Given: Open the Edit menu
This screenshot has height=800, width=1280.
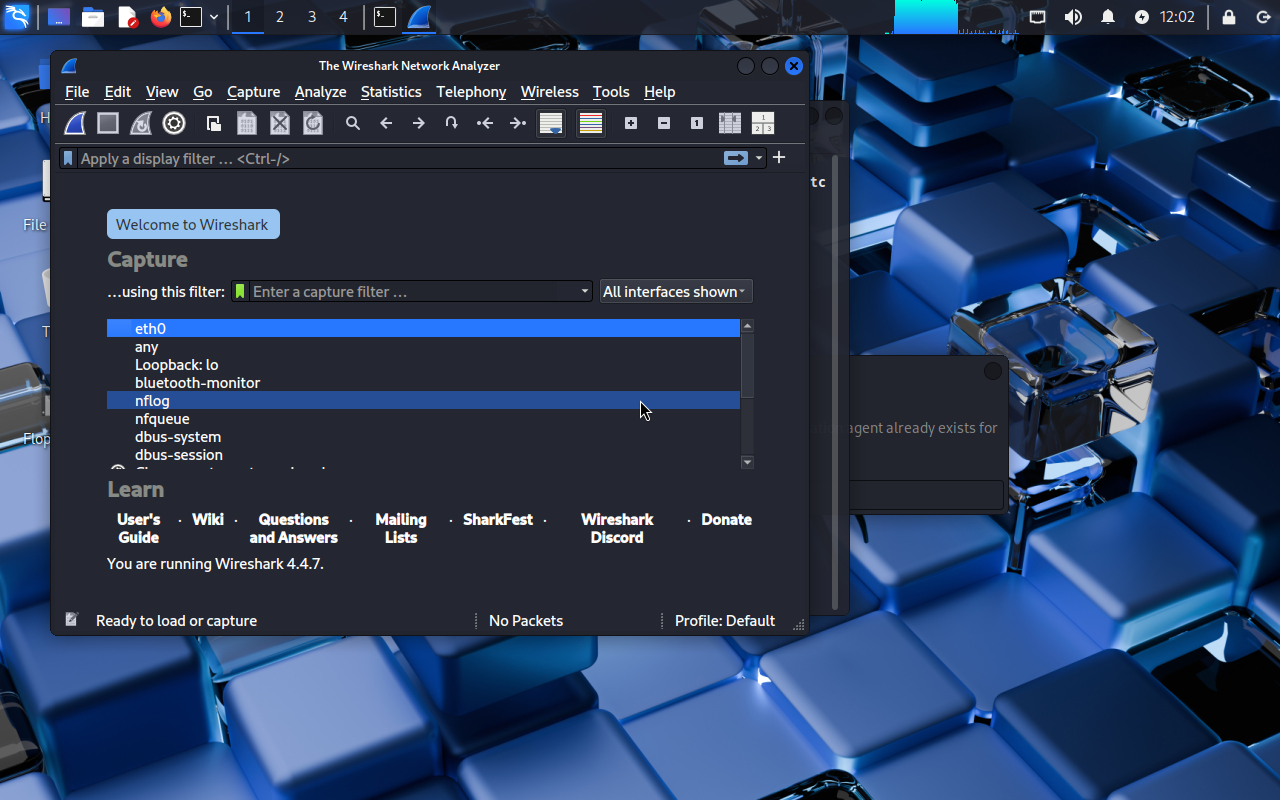Looking at the screenshot, I should [118, 91].
